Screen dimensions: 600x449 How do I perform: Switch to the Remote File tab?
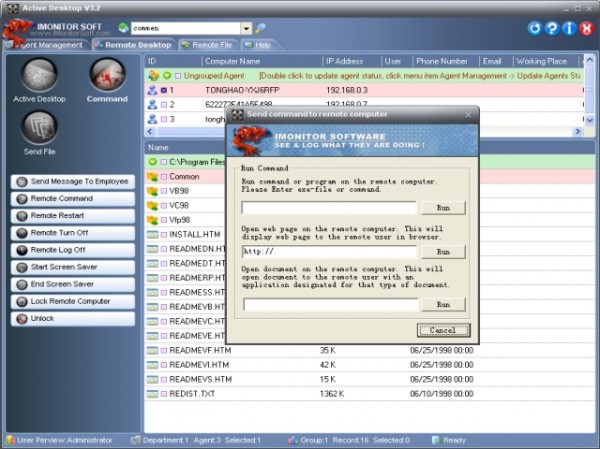click(x=208, y=45)
